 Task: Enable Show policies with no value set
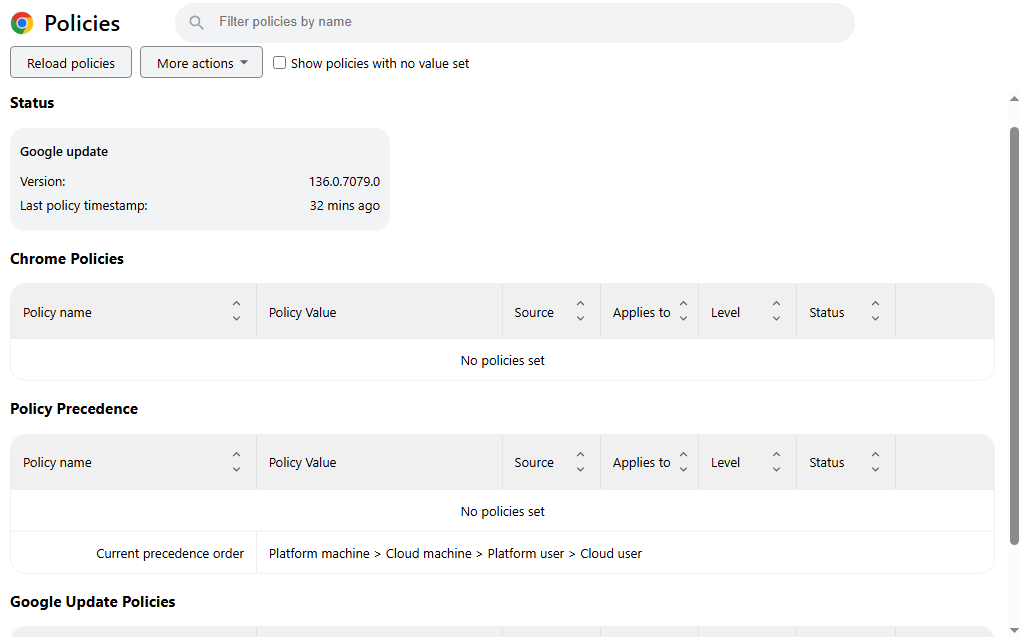tap(279, 62)
